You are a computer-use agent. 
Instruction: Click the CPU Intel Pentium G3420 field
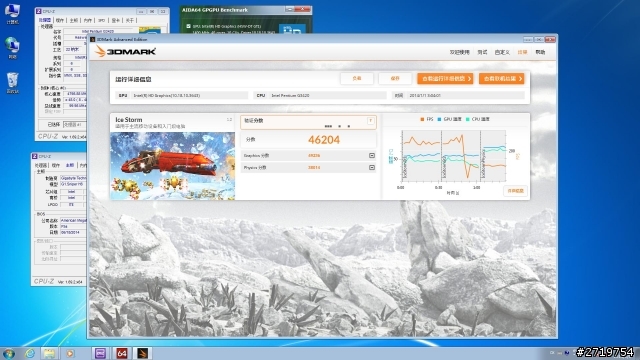click(320, 96)
